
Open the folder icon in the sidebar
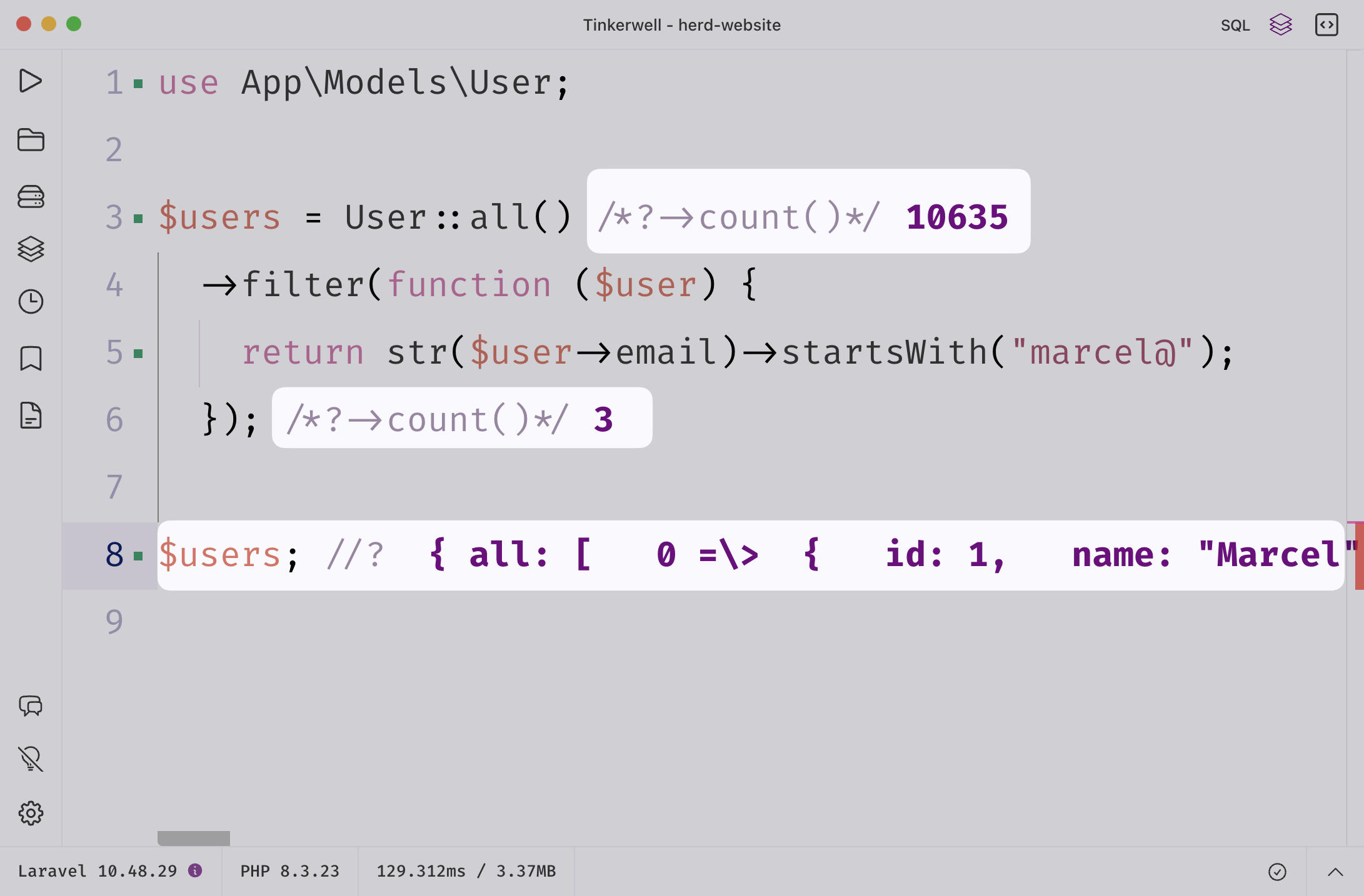point(30,139)
